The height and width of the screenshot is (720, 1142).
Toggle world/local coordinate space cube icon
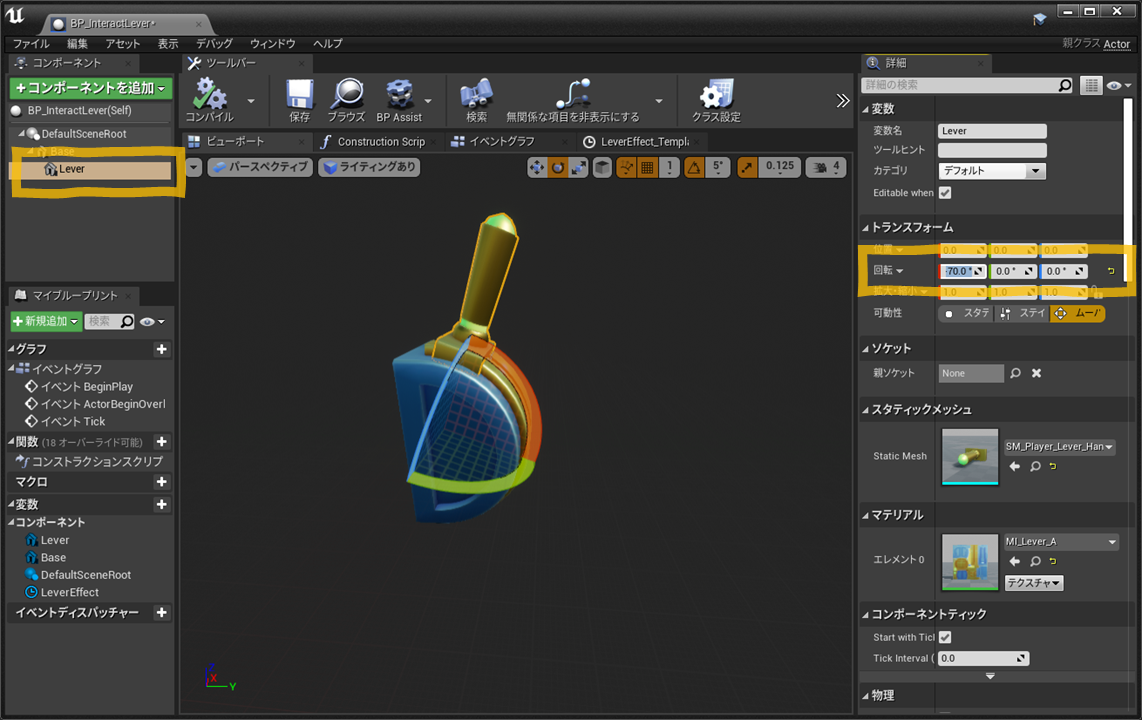[x=602, y=167]
